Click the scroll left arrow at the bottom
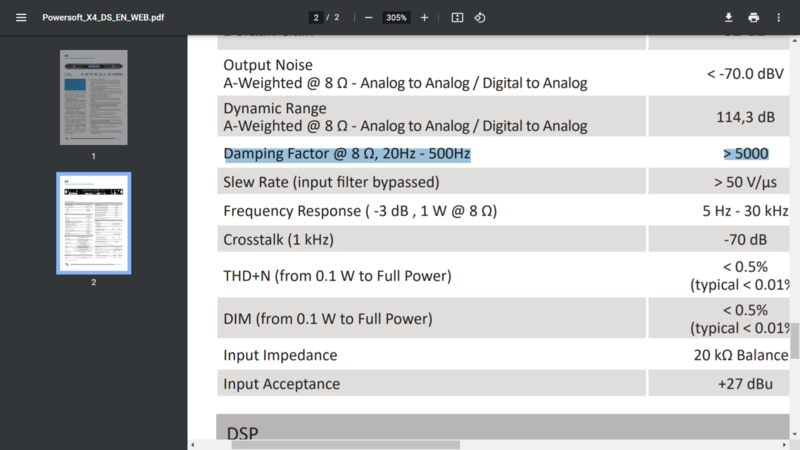The width and height of the screenshot is (800, 450). pos(193,444)
